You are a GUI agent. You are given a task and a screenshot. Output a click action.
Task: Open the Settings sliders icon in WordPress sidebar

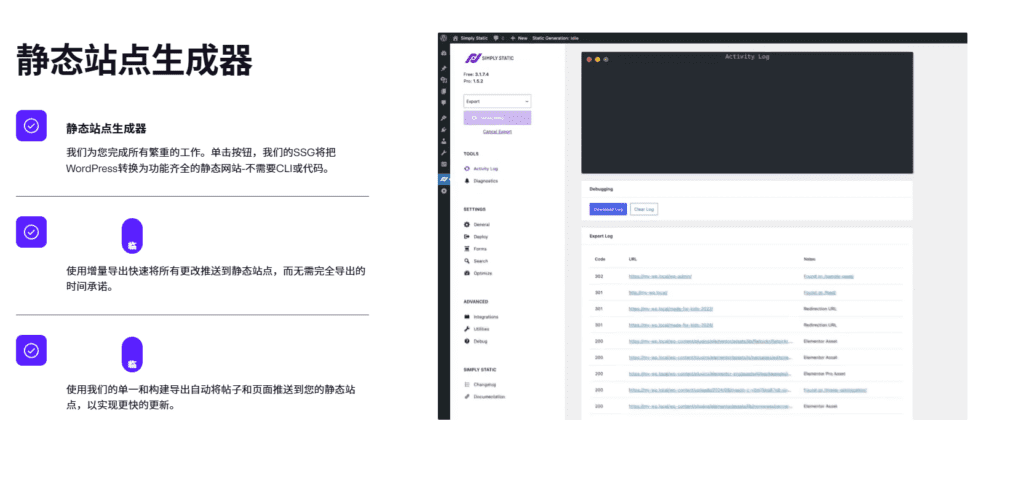tap(443, 164)
